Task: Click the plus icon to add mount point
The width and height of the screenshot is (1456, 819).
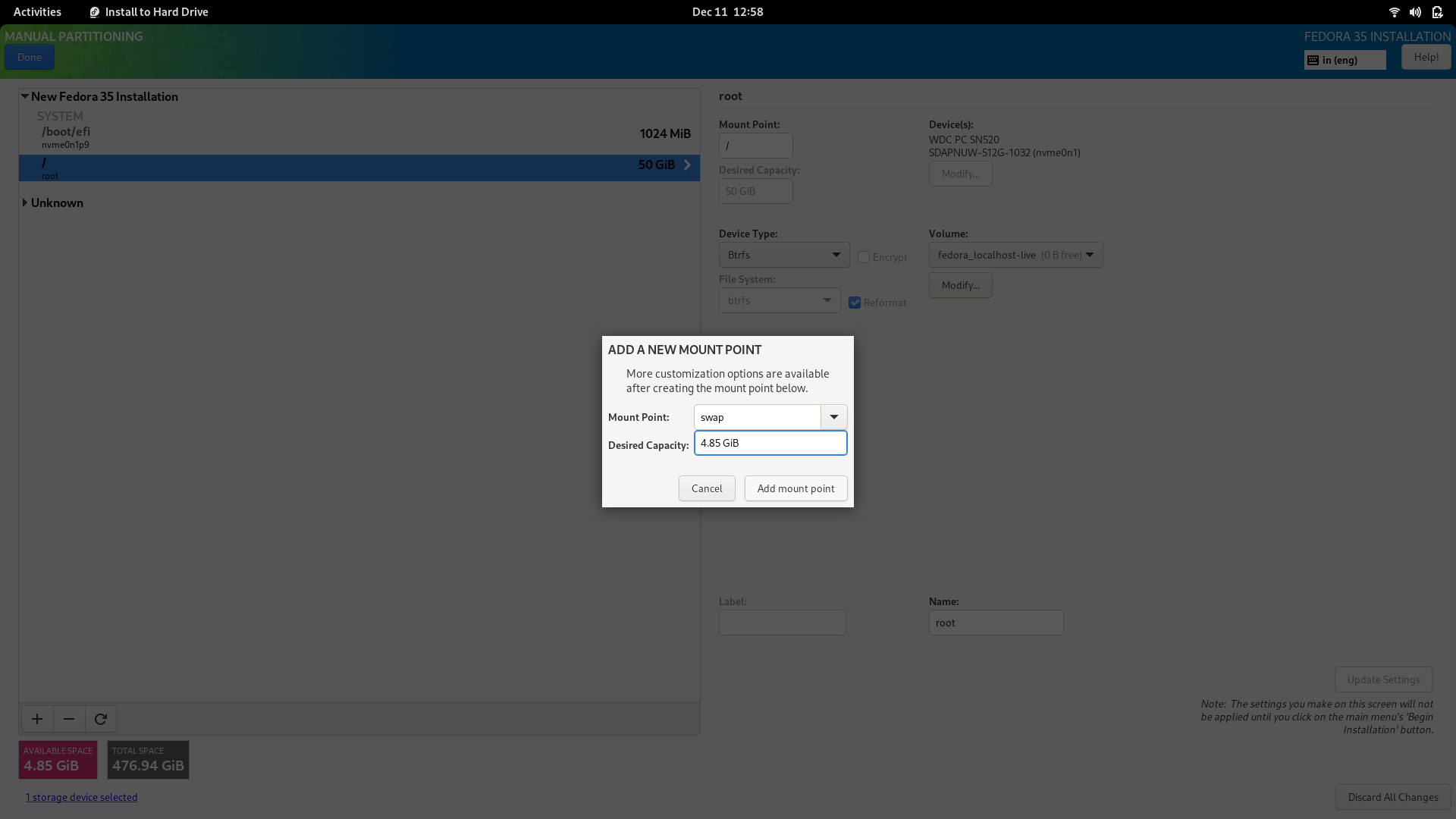Action: [x=37, y=719]
